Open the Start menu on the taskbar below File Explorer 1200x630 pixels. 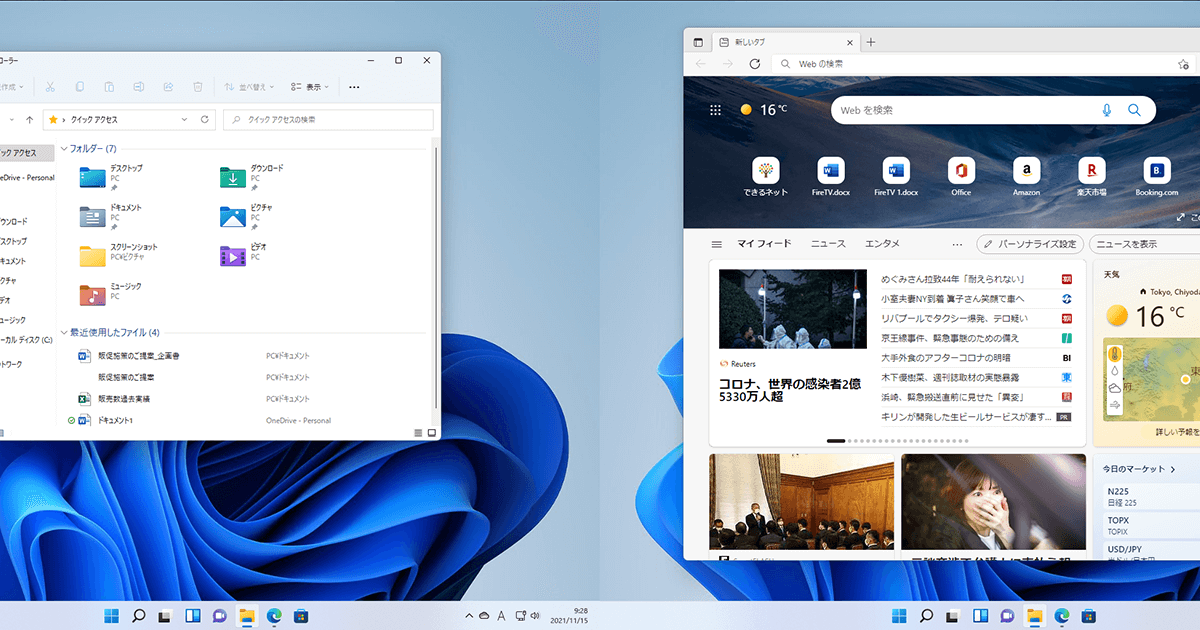click(112, 616)
